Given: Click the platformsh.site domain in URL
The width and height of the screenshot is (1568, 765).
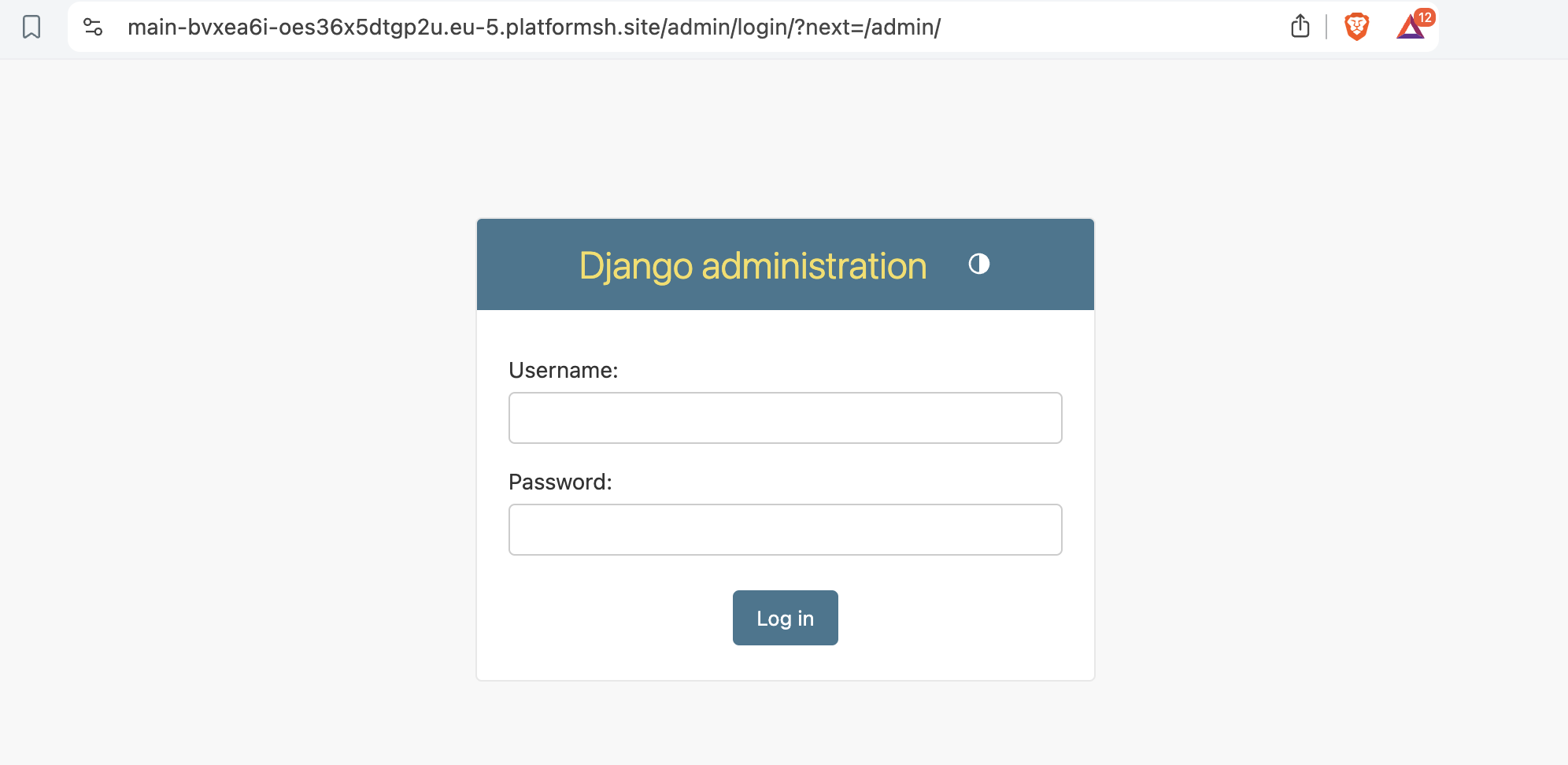Looking at the screenshot, I should pos(583,27).
